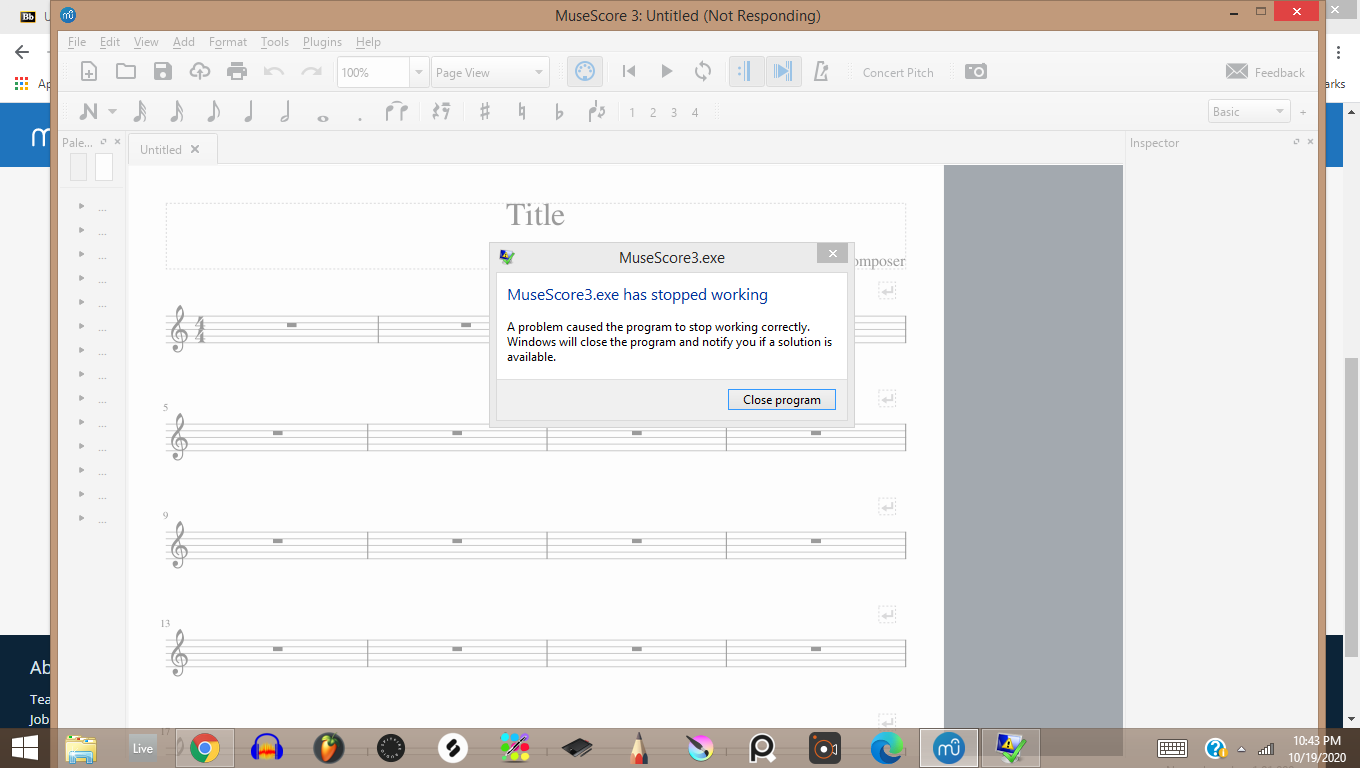Save the score with the floppy disk icon
Viewport: 1360px width, 768px height.
pyautogui.click(x=163, y=71)
